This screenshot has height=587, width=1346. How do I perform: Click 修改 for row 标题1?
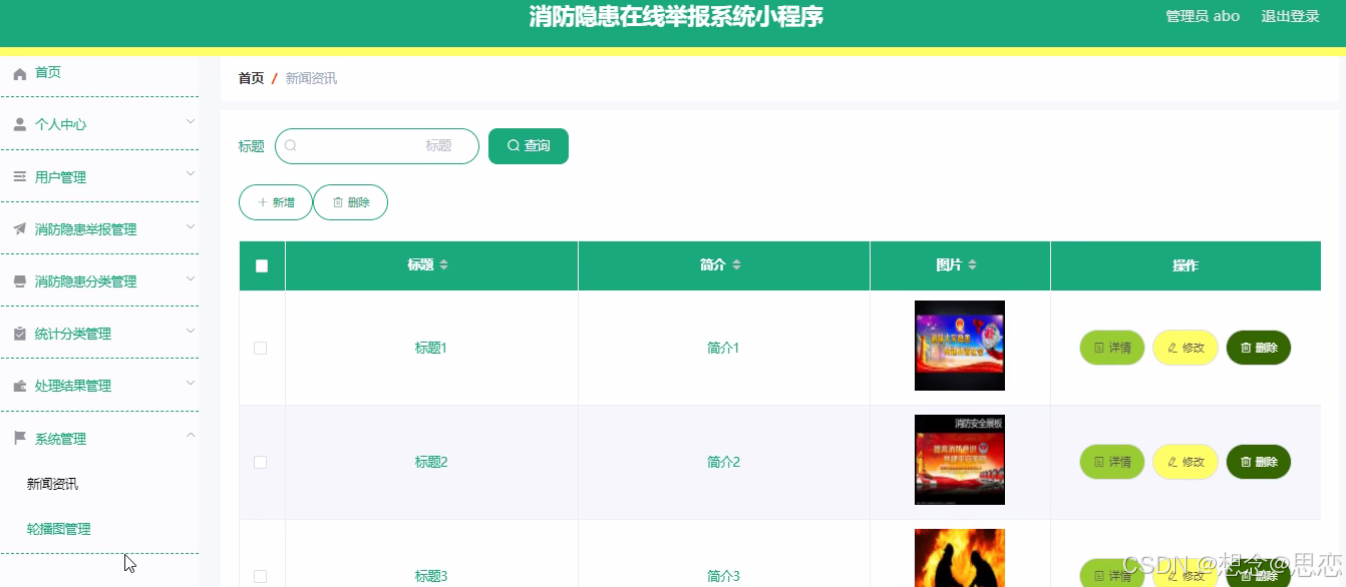[x=1185, y=348]
